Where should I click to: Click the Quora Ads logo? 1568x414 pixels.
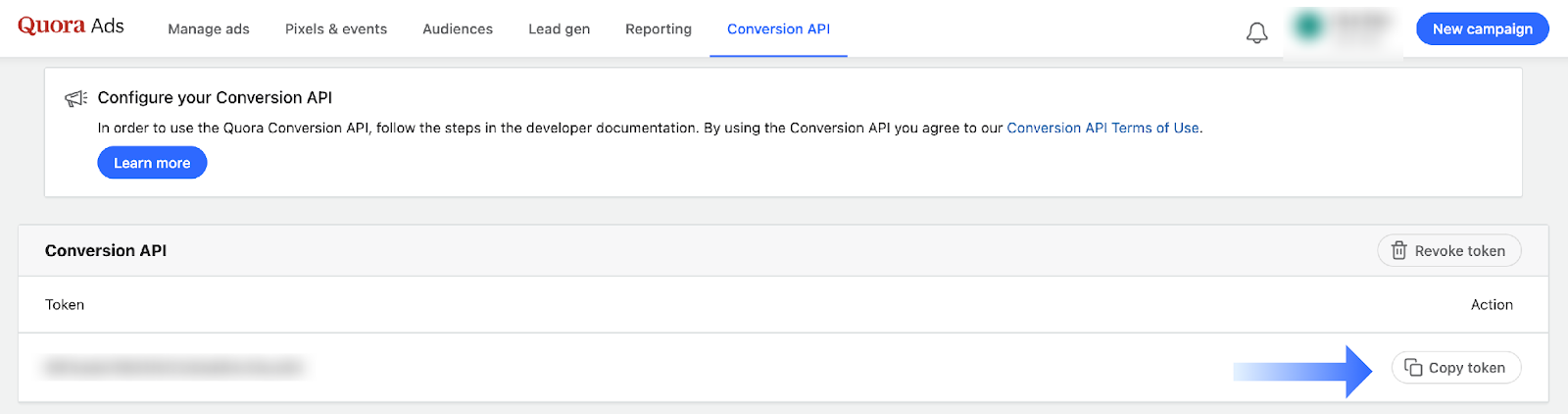[71, 26]
